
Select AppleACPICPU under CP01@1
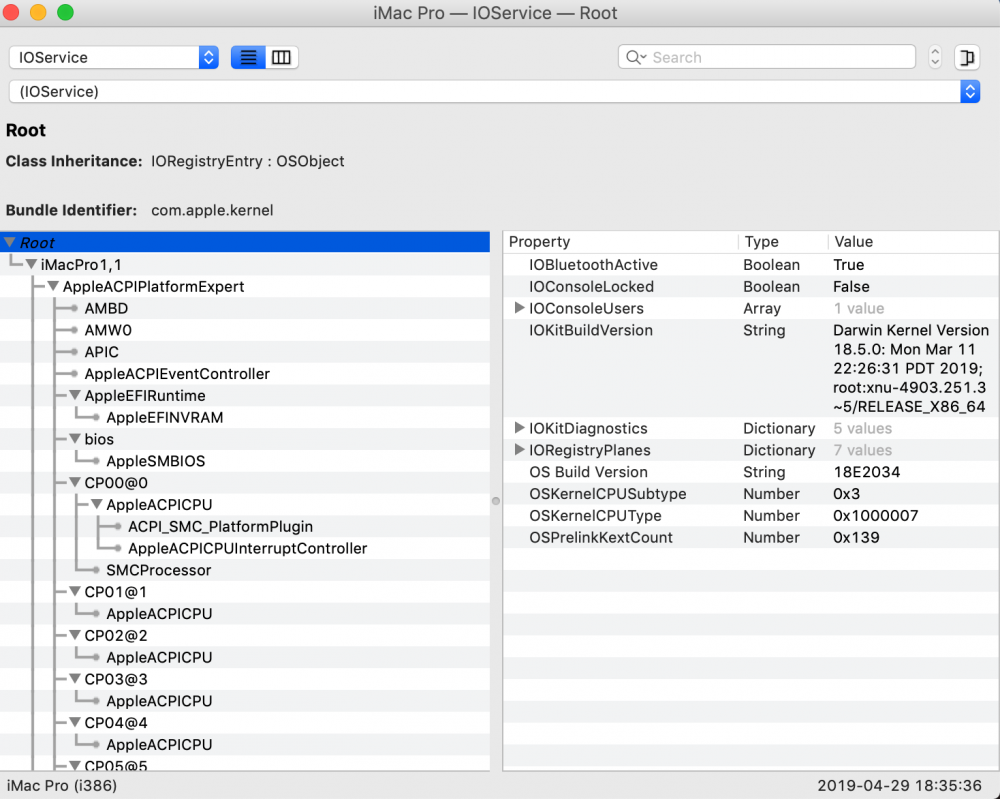pyautogui.click(x=159, y=614)
